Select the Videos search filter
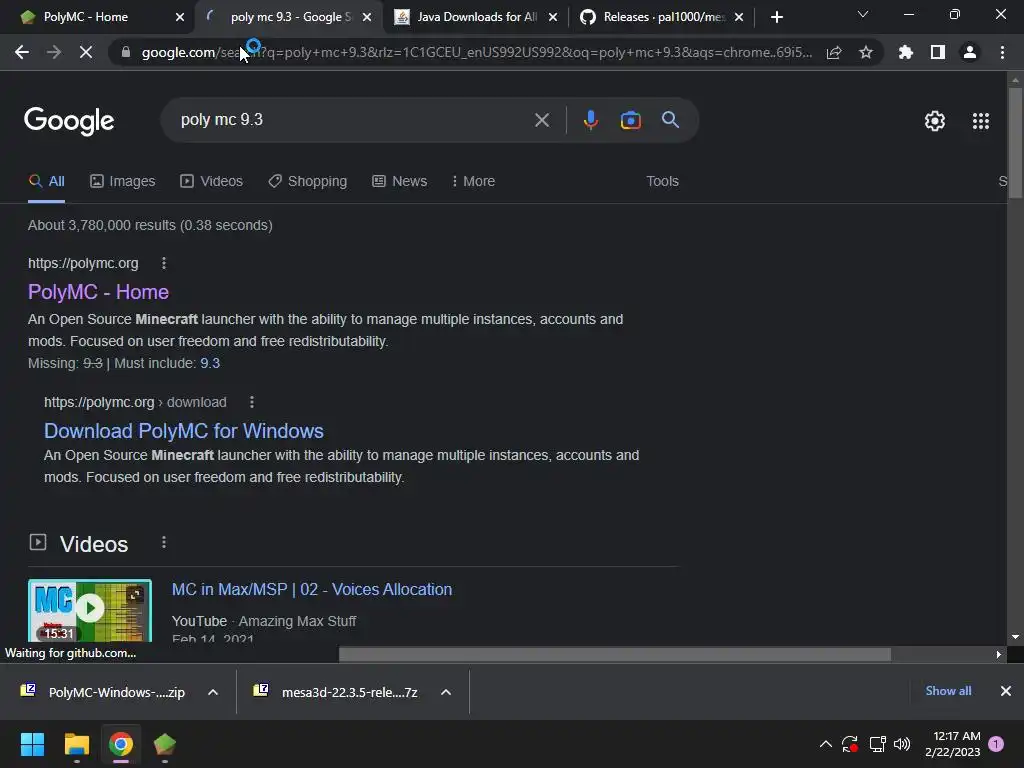 pos(212,181)
